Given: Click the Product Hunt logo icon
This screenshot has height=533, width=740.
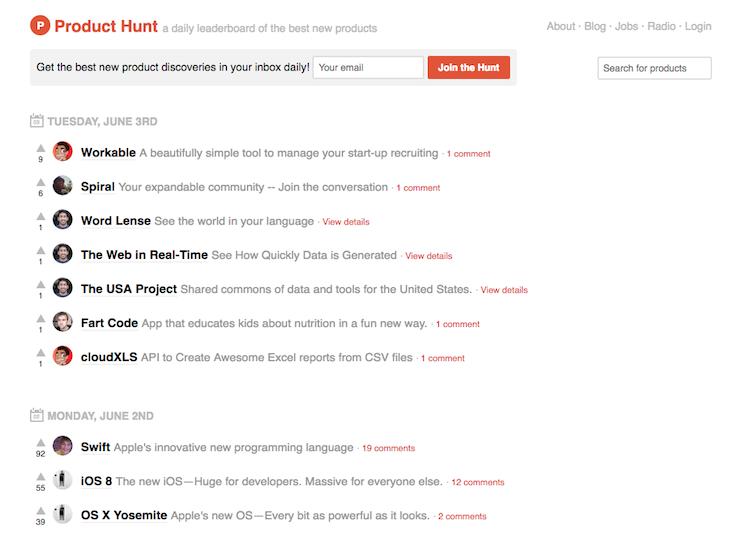Looking at the screenshot, I should tap(40, 26).
